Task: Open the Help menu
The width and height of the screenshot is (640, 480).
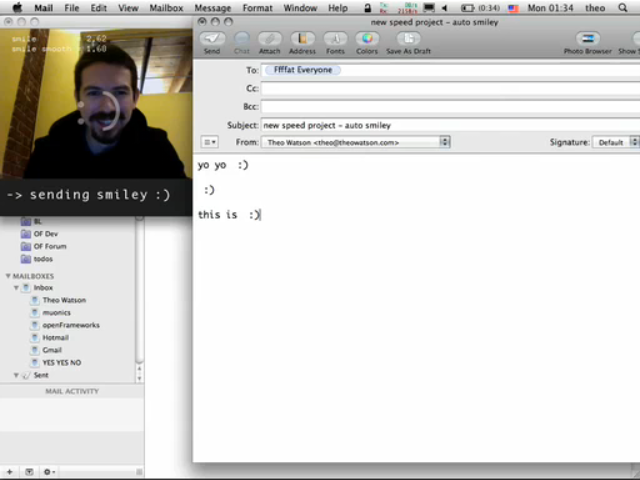Action: 338,8
